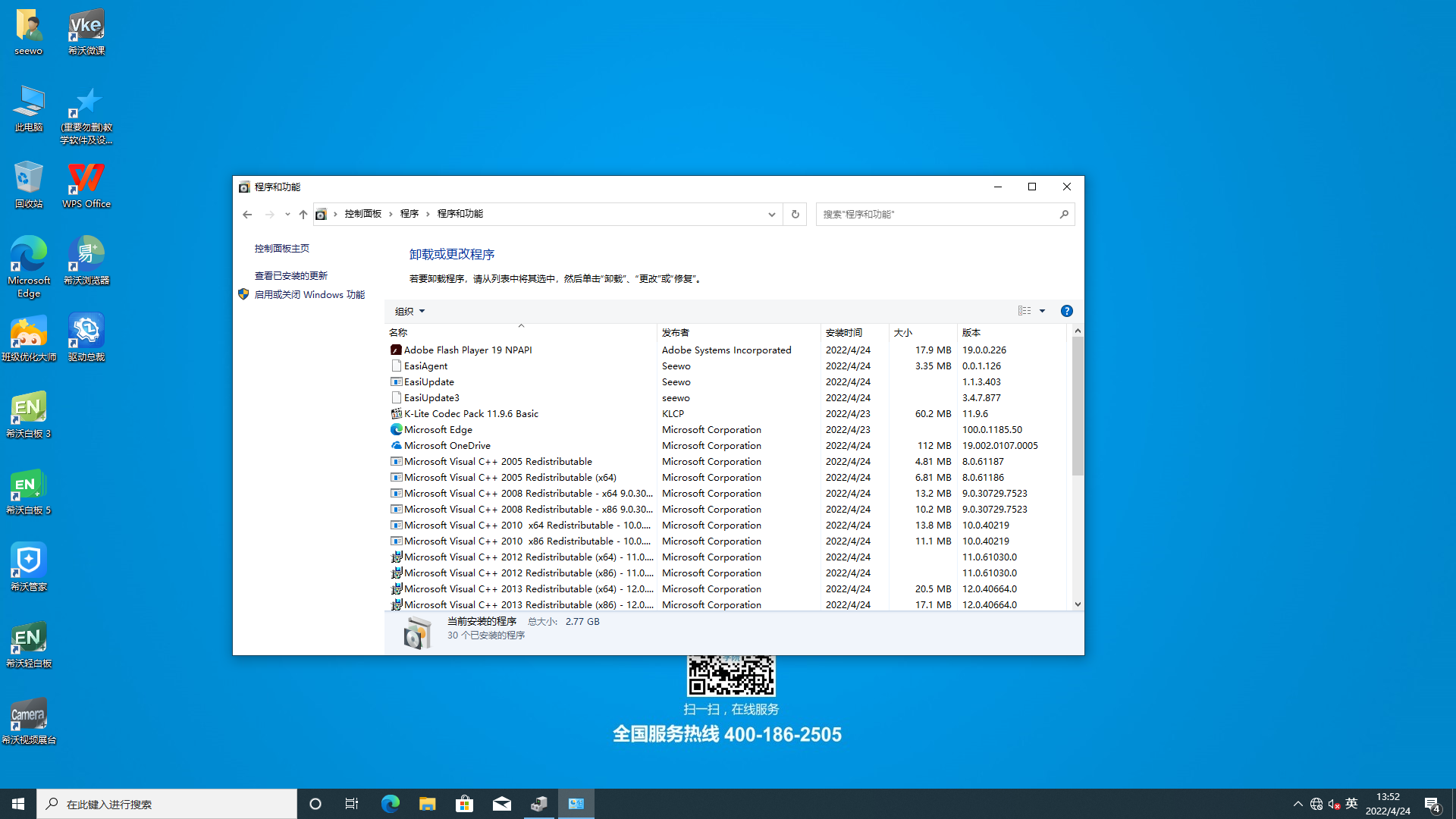Click the search magnifier icon
The width and height of the screenshot is (1456, 819).
pos(1064,215)
